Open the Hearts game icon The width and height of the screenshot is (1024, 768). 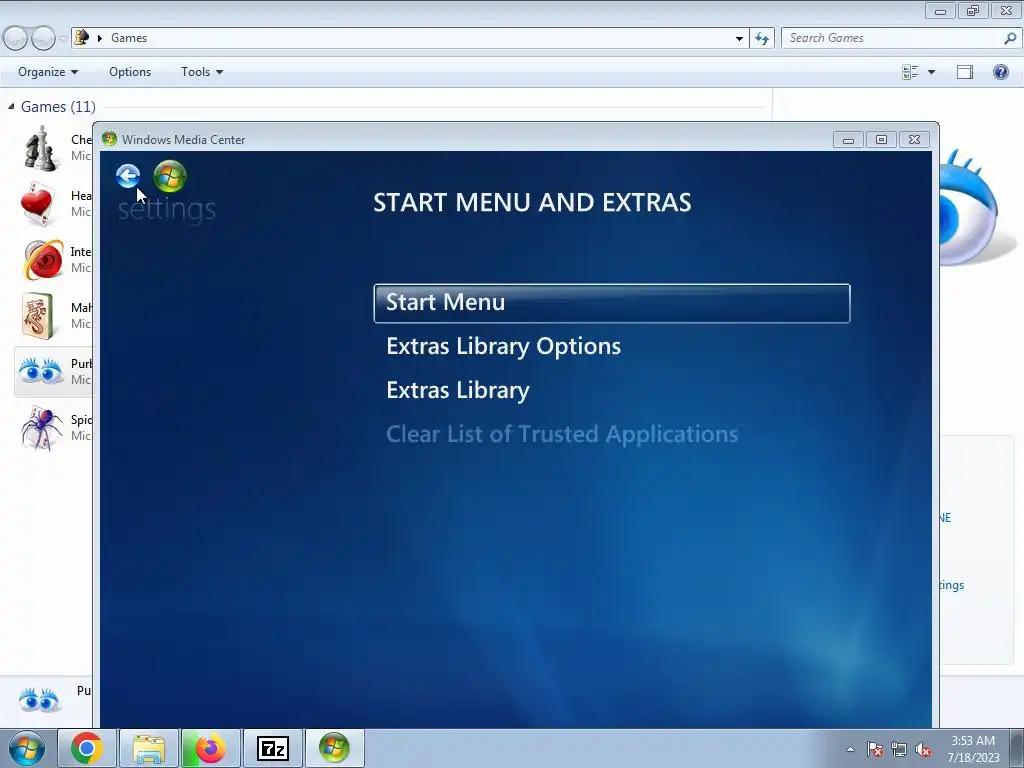[37, 204]
